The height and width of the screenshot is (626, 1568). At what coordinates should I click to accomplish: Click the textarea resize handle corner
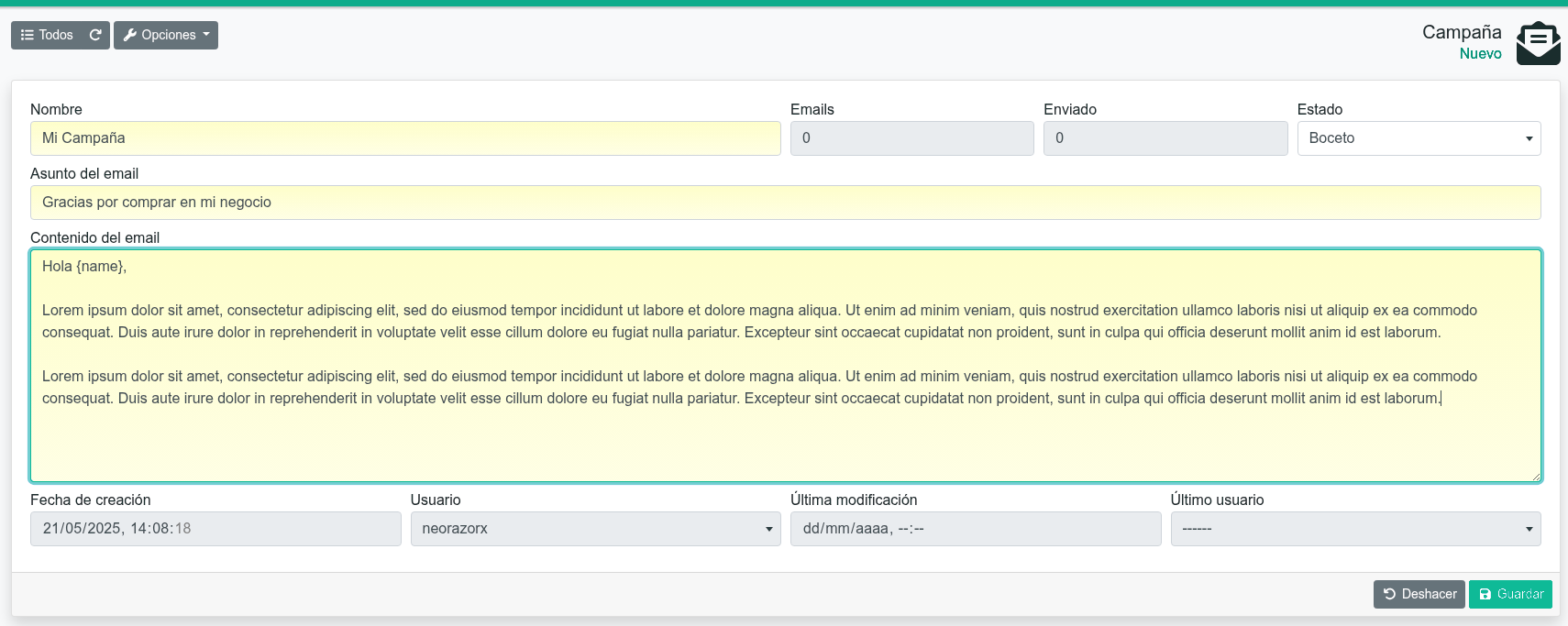tap(1535, 476)
